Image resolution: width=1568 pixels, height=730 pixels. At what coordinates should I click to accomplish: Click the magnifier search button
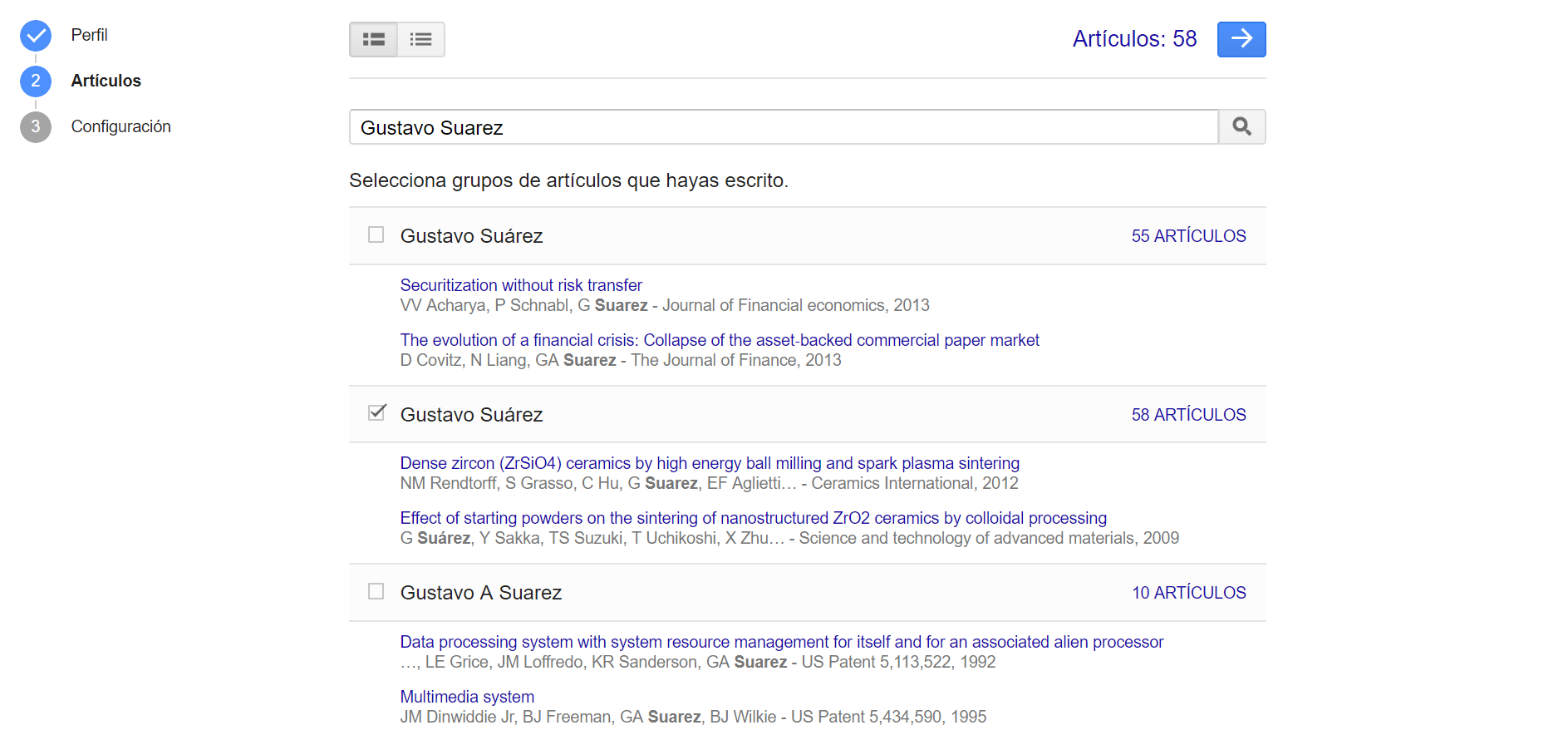tap(1242, 126)
